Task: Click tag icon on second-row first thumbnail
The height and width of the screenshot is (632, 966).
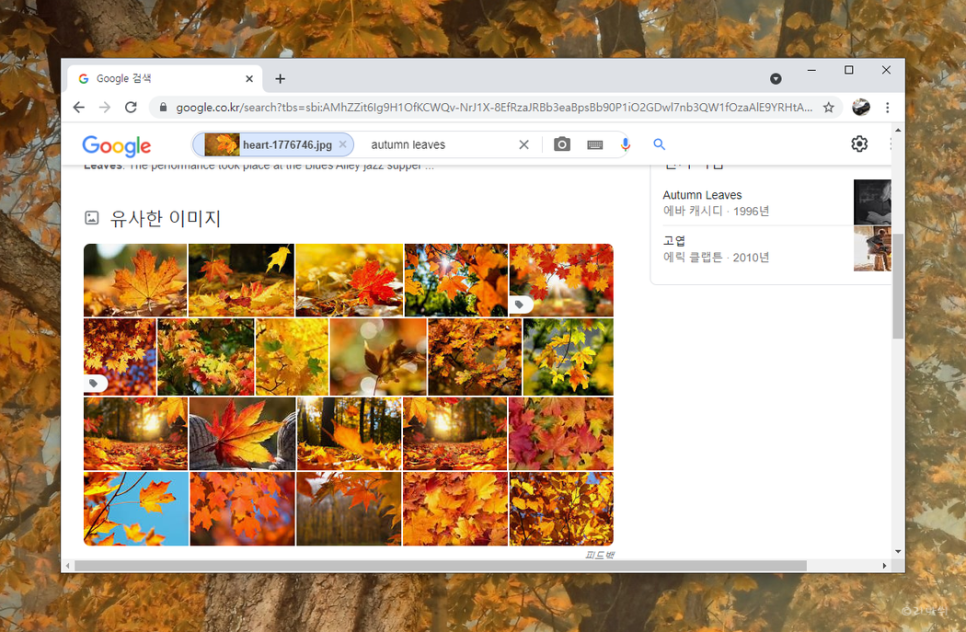Action: (94, 383)
